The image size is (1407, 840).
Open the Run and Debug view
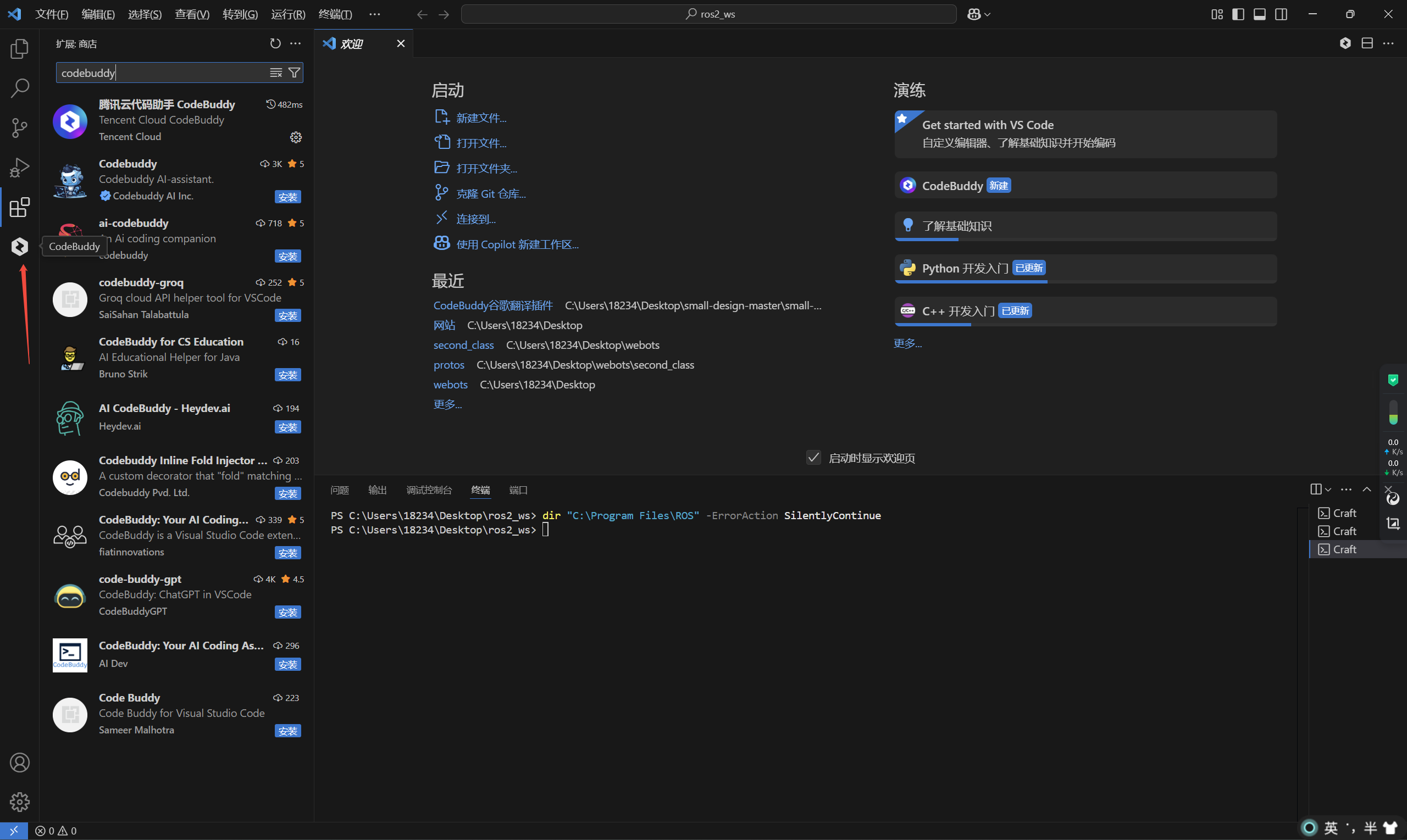pos(19,168)
